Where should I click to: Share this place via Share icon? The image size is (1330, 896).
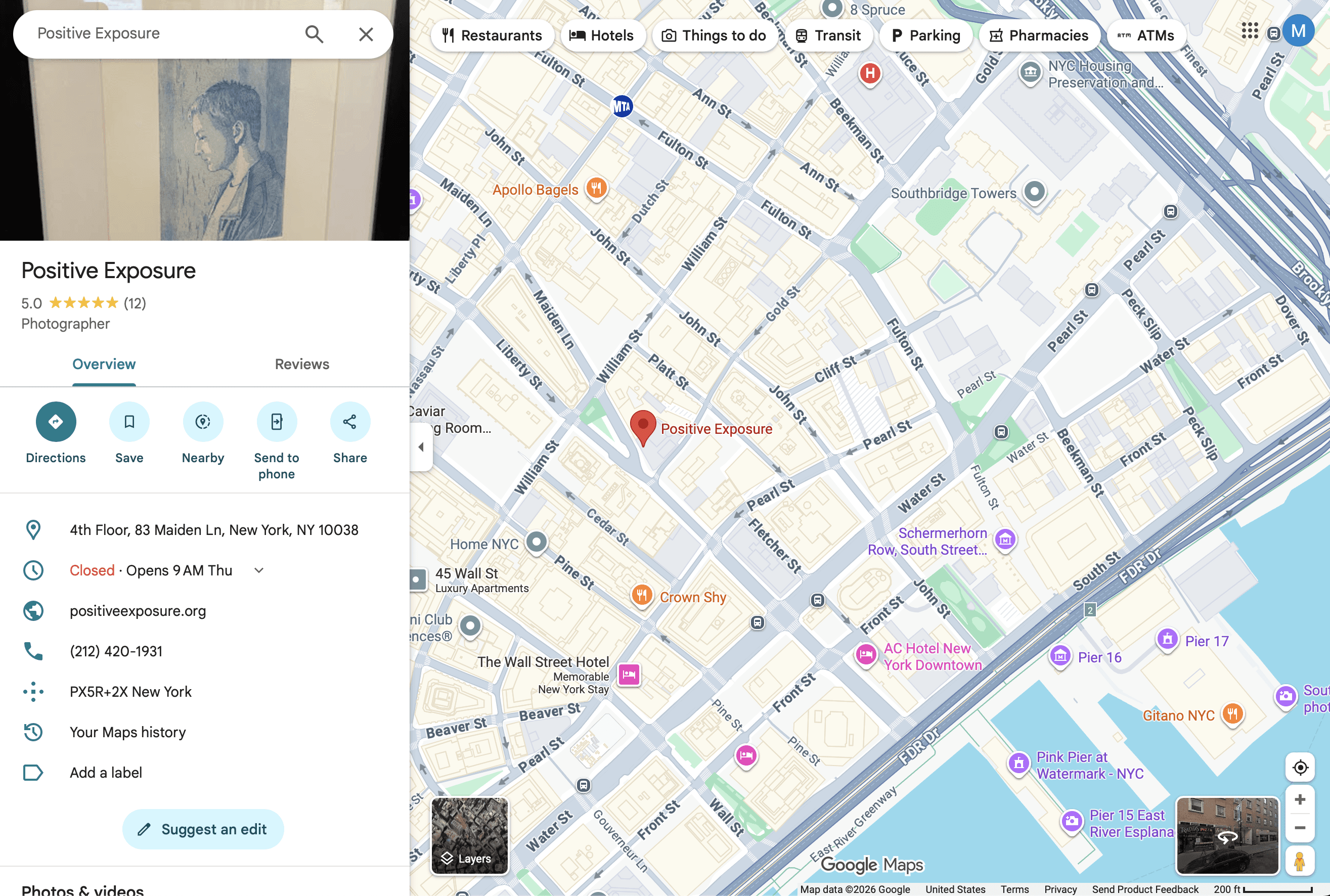[350, 422]
